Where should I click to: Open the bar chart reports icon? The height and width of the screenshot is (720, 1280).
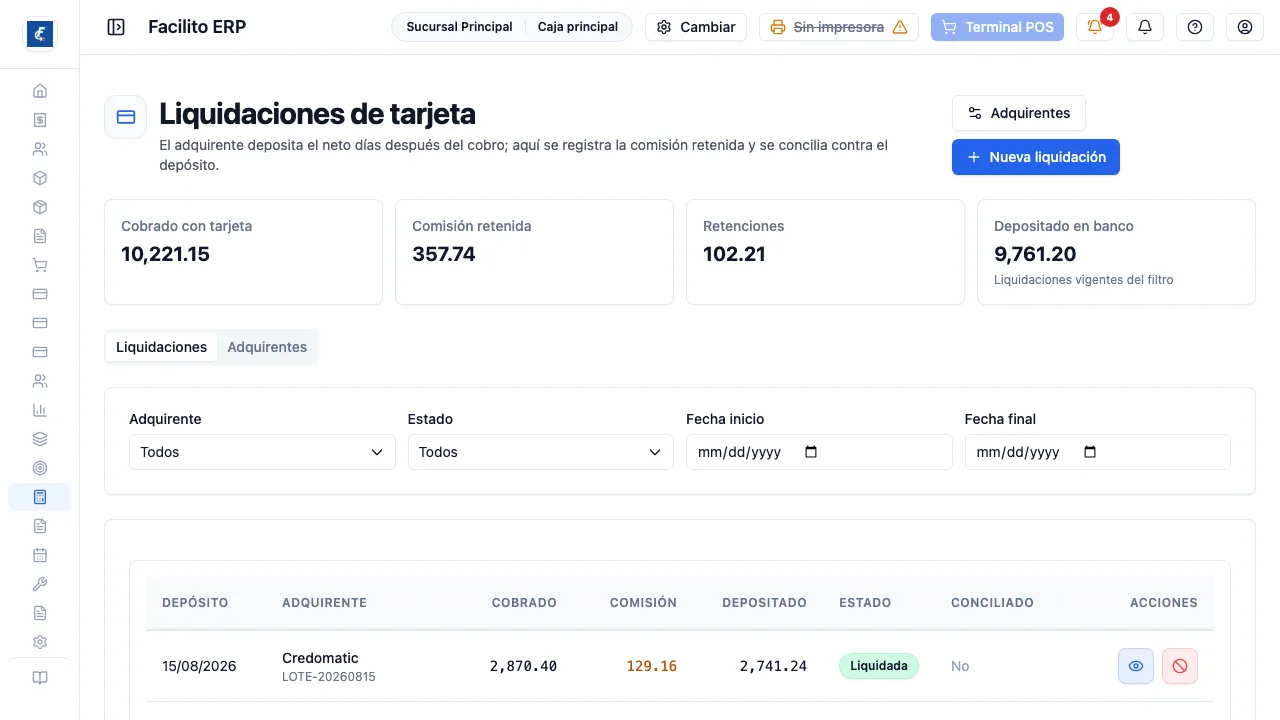tap(40, 410)
